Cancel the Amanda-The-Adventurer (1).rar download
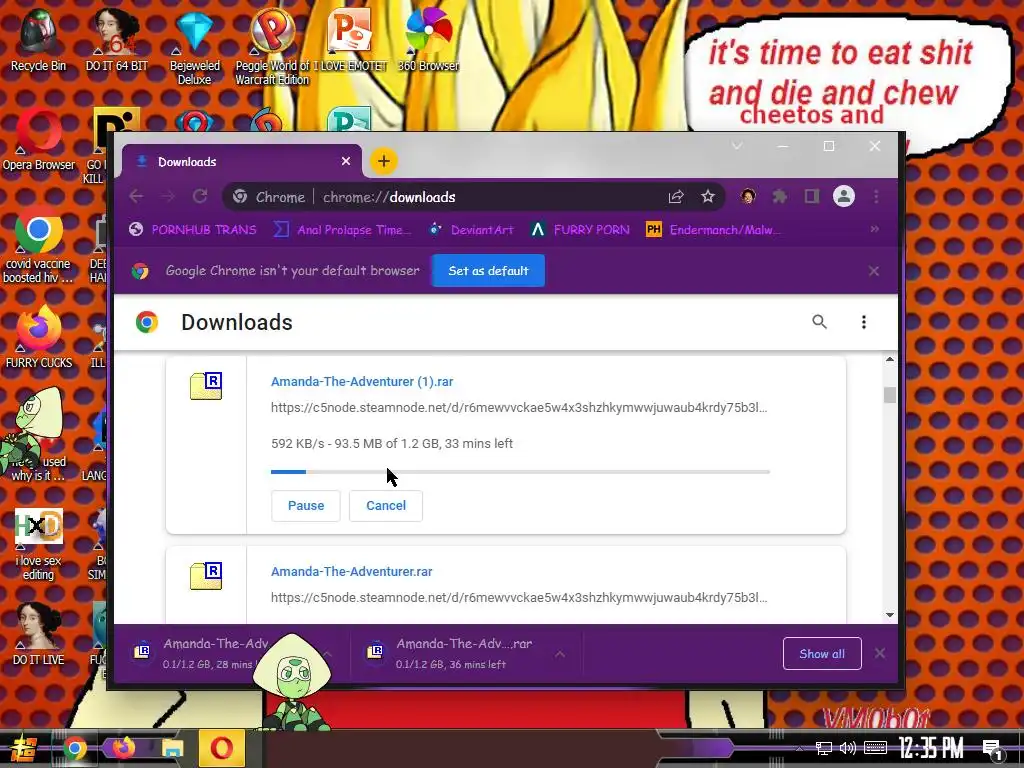This screenshot has width=1024, height=768. 386,505
